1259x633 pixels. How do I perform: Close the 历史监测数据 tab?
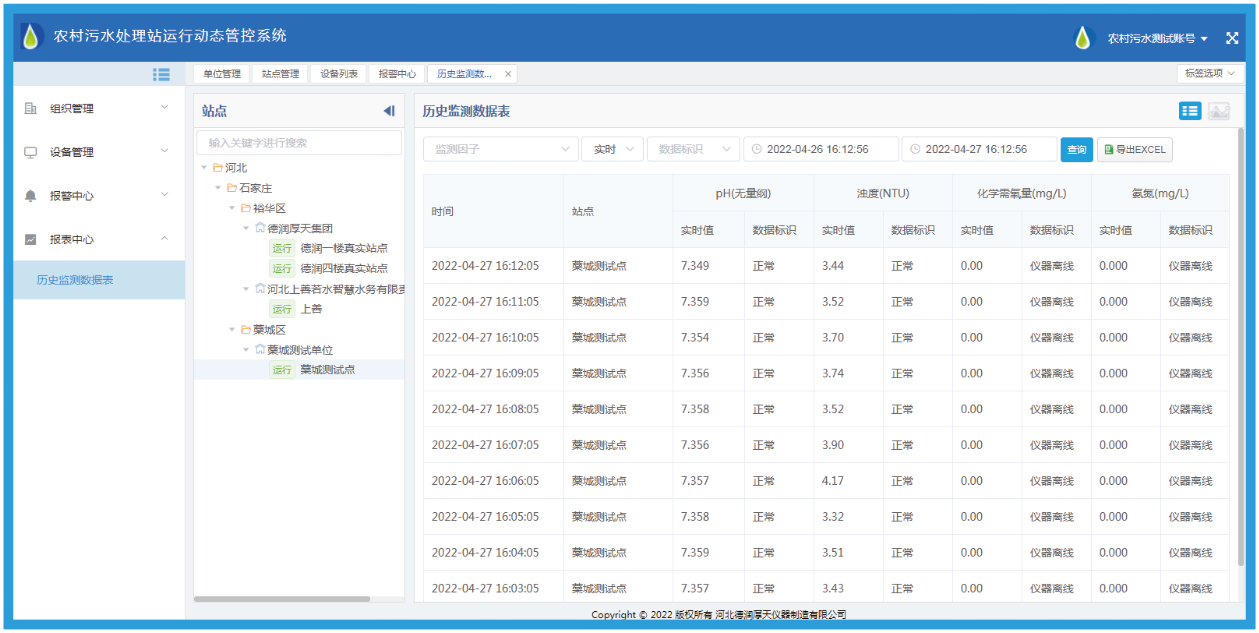(508, 74)
